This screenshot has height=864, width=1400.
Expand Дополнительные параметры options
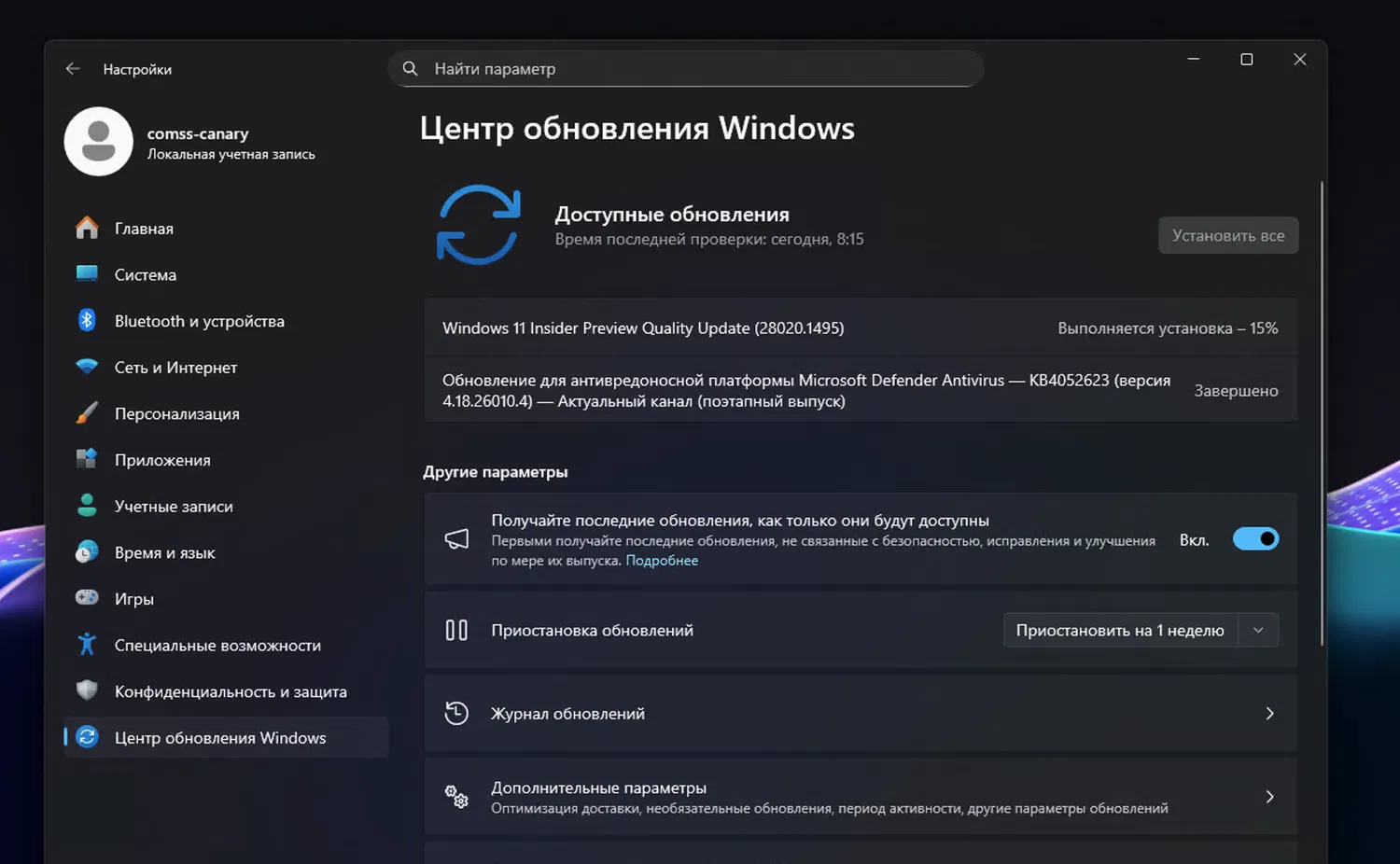coord(1269,796)
